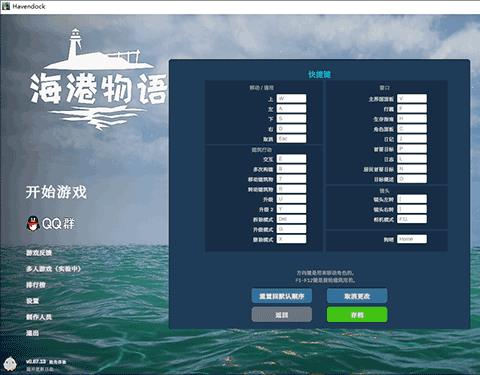Click the 日志 log hotkey field containing L

tap(412, 159)
